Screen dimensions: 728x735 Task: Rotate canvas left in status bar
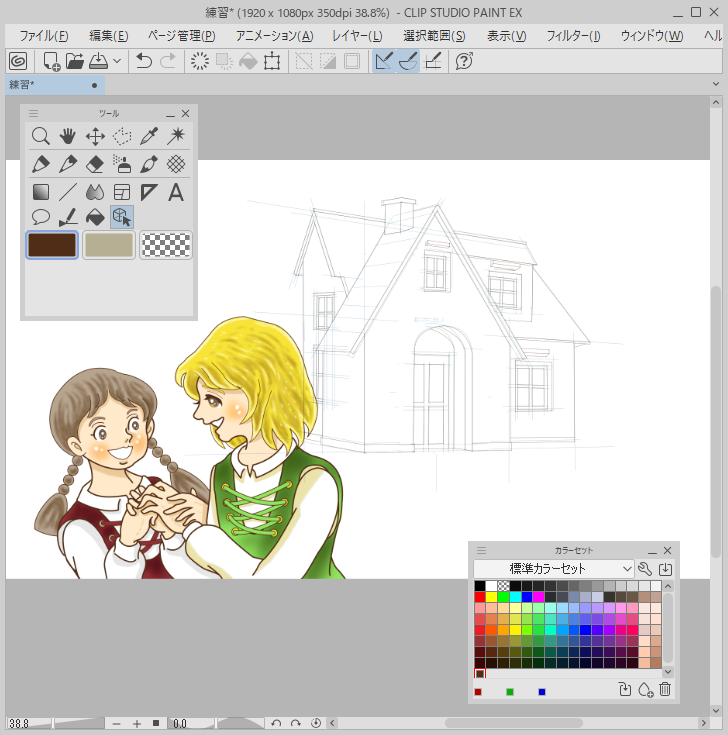click(276, 723)
